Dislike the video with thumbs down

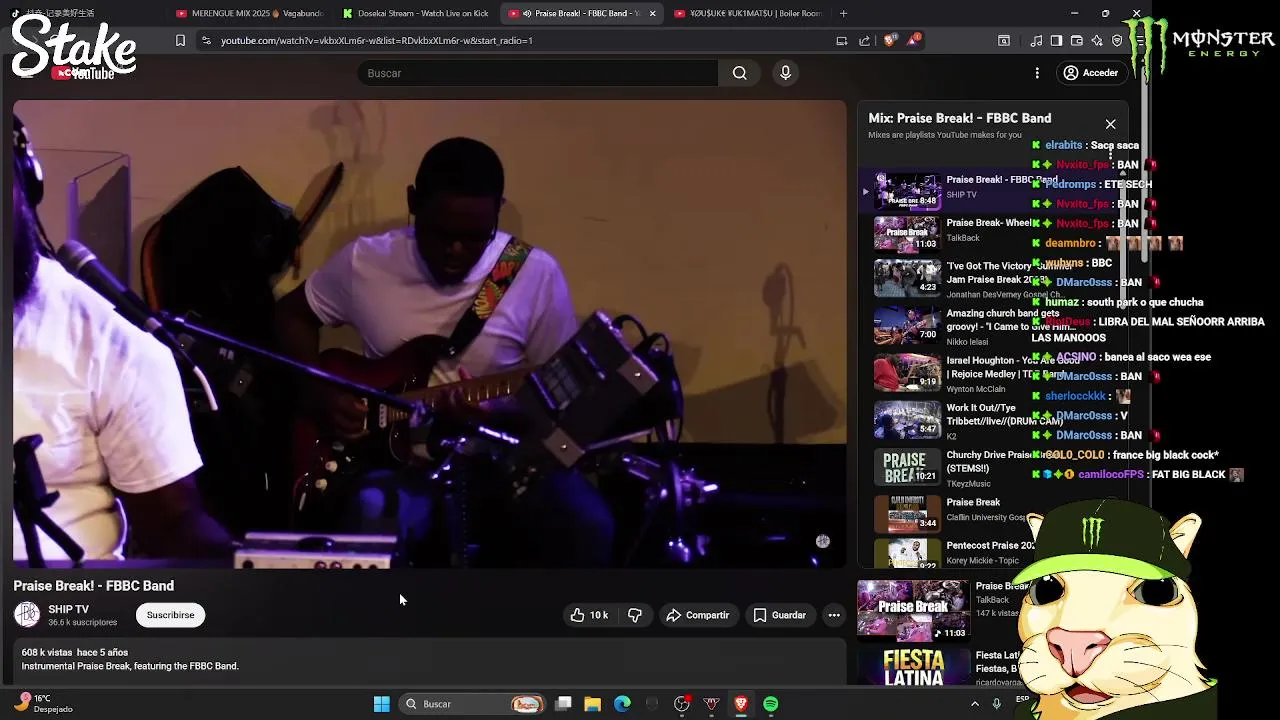point(635,615)
